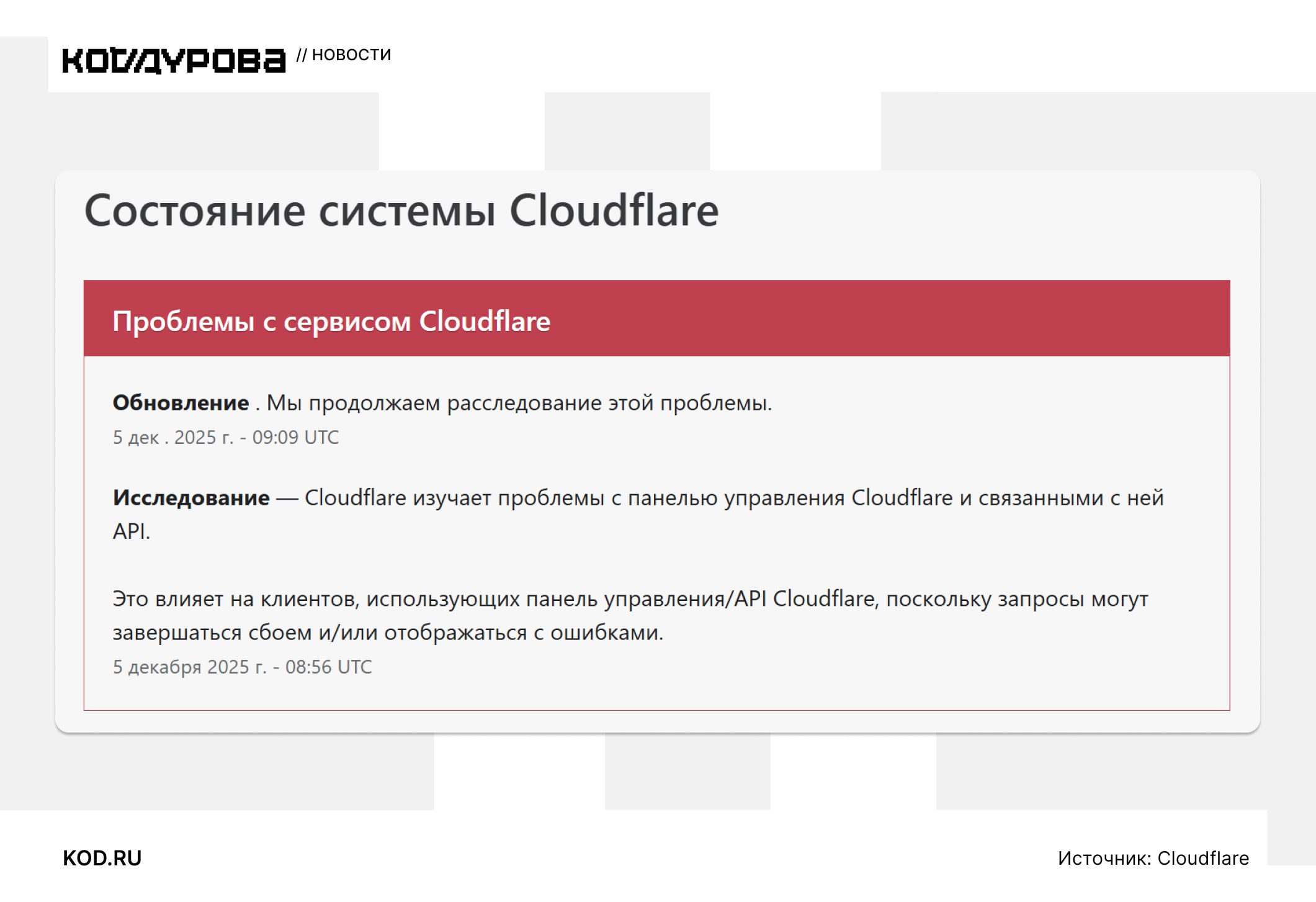Image resolution: width=1316 pixels, height=902 pixels.
Task: Click the word Cloudflare in the red banner
Action: click(485, 322)
